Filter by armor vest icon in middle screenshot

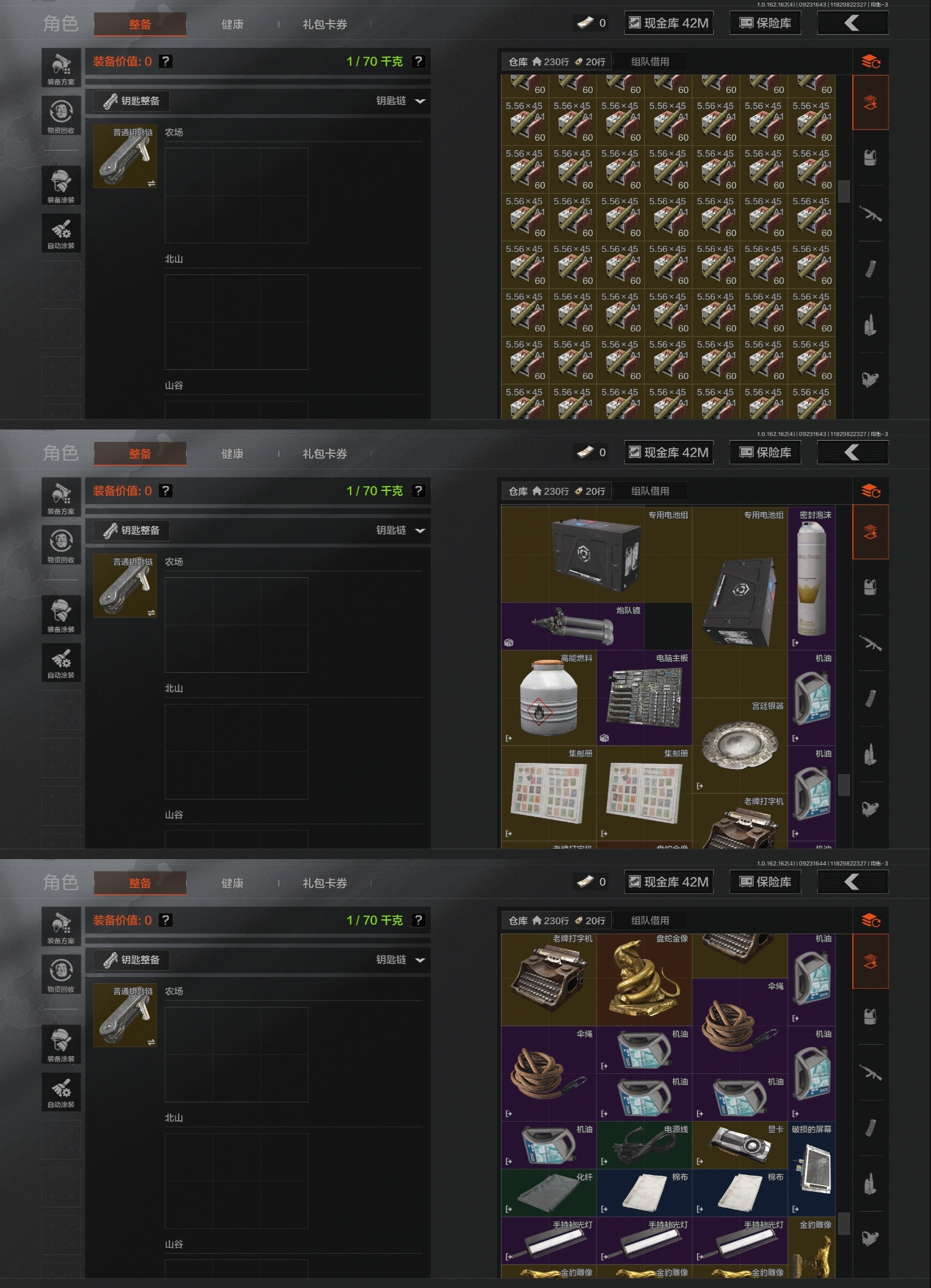click(870, 587)
